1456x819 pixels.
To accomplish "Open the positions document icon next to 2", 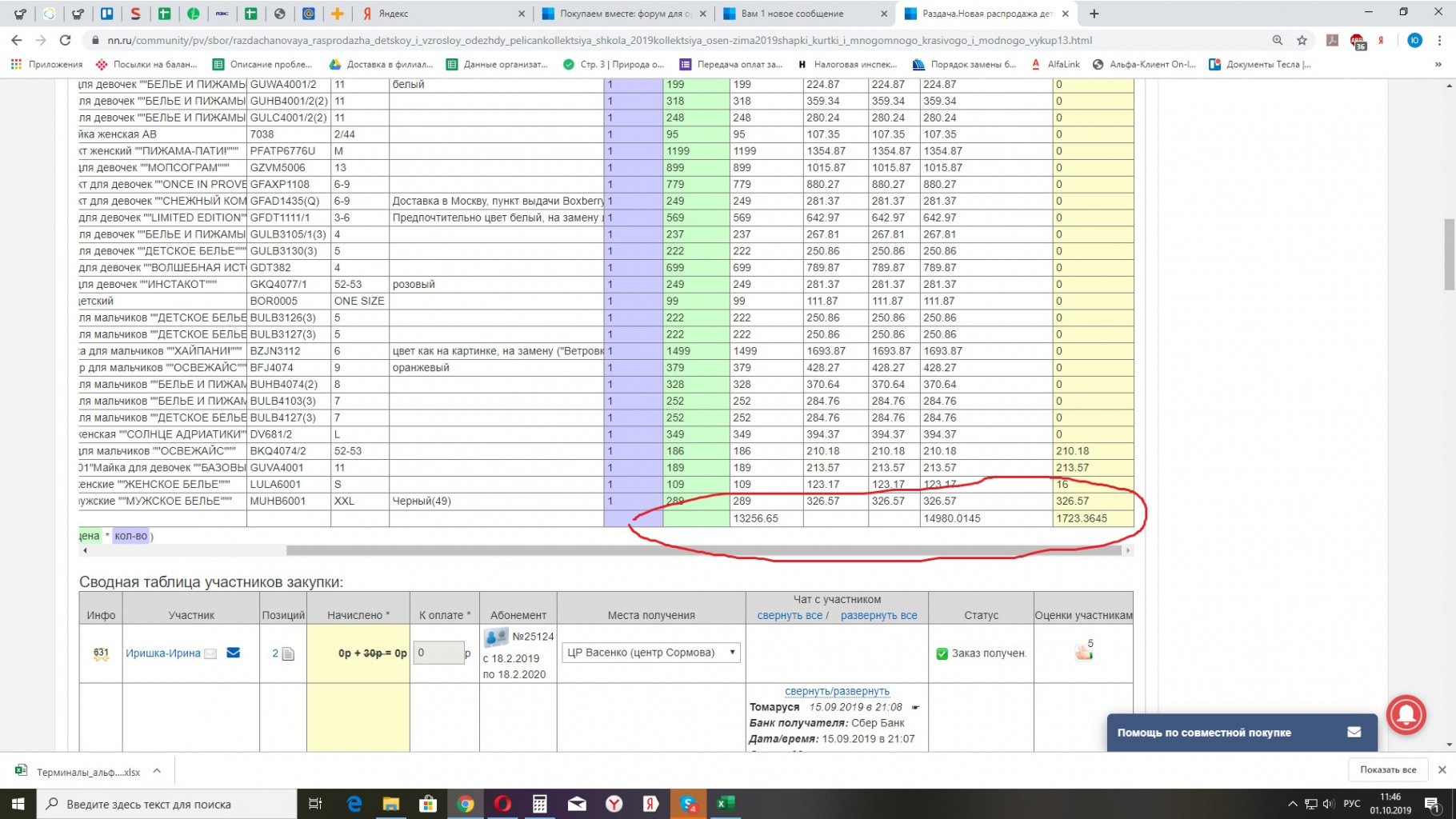I will click(289, 653).
